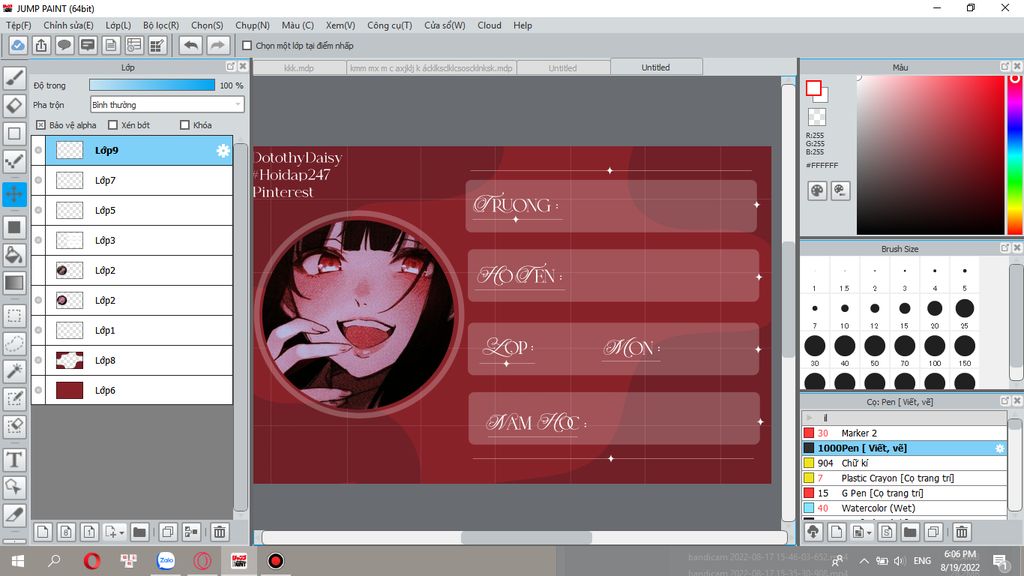The height and width of the screenshot is (576, 1024).
Task: Click the Undo arrow in toolbar
Action: click(x=191, y=45)
